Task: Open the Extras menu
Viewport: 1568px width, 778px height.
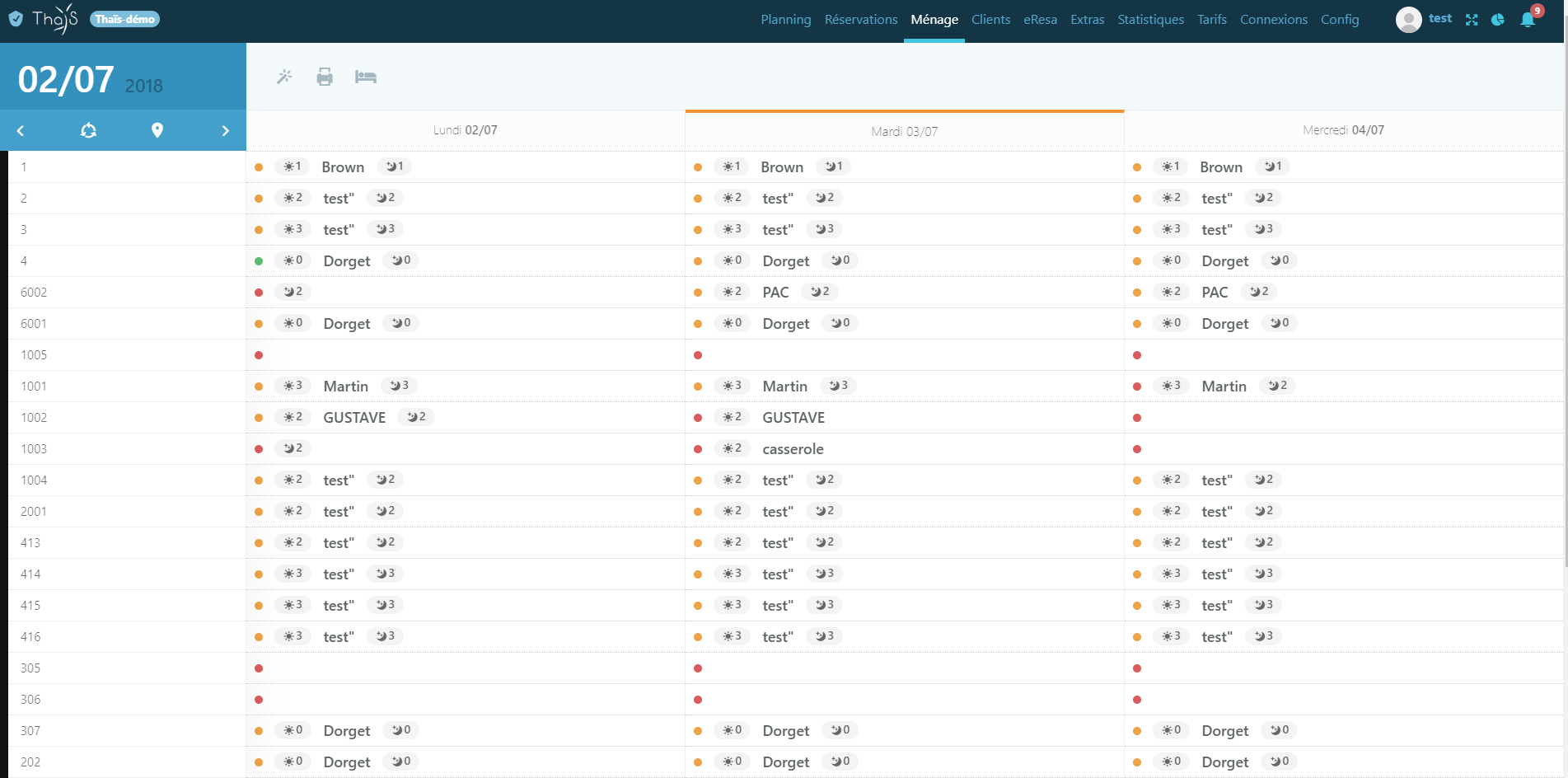Action: (1087, 19)
